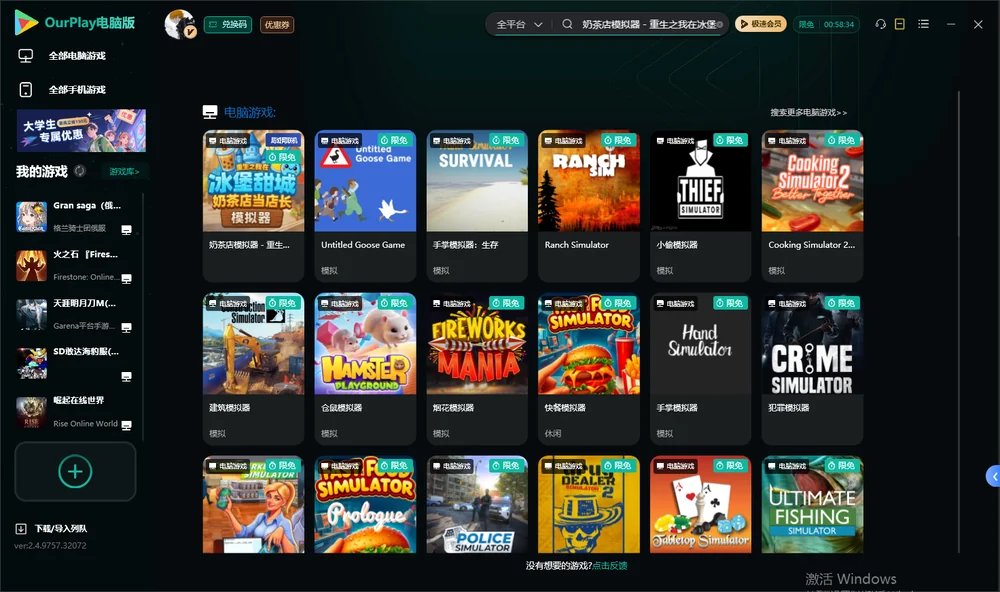The image size is (1000, 592).
Task: Open 烟花模拟器 Fireworks Mania card
Action: (x=477, y=369)
